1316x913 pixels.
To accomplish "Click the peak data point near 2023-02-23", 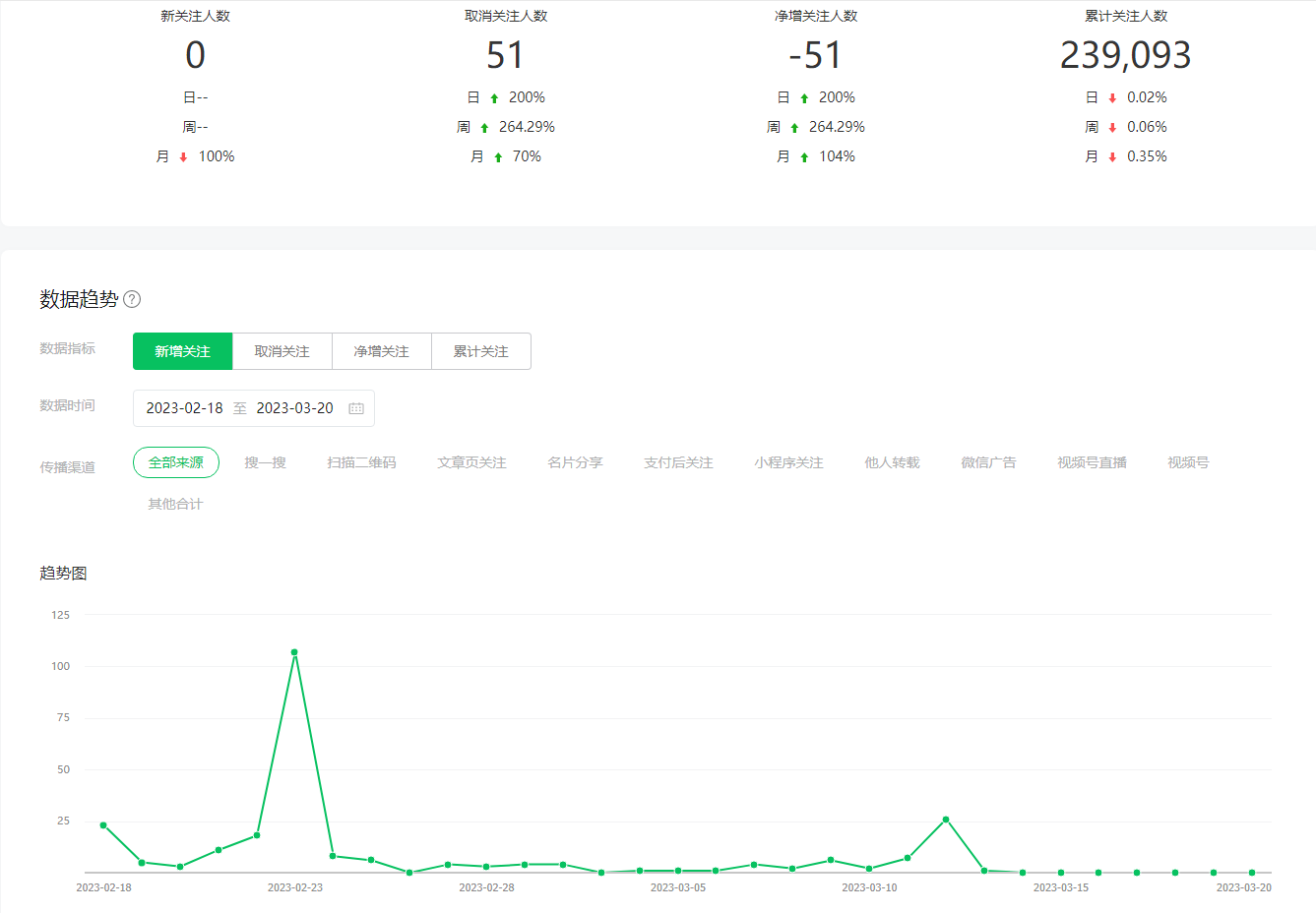I will pyautogui.click(x=294, y=652).
